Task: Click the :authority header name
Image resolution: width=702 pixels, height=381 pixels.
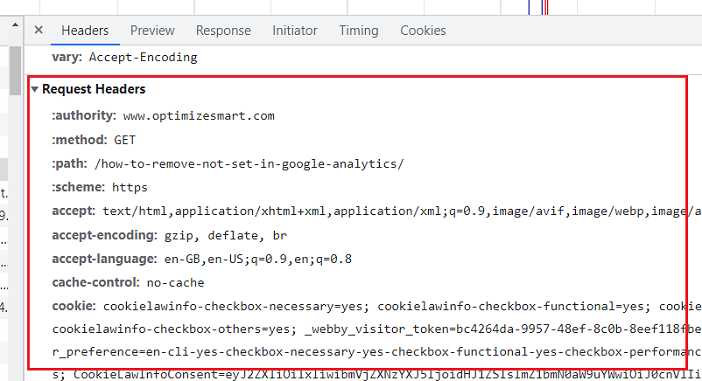Action: 84,116
